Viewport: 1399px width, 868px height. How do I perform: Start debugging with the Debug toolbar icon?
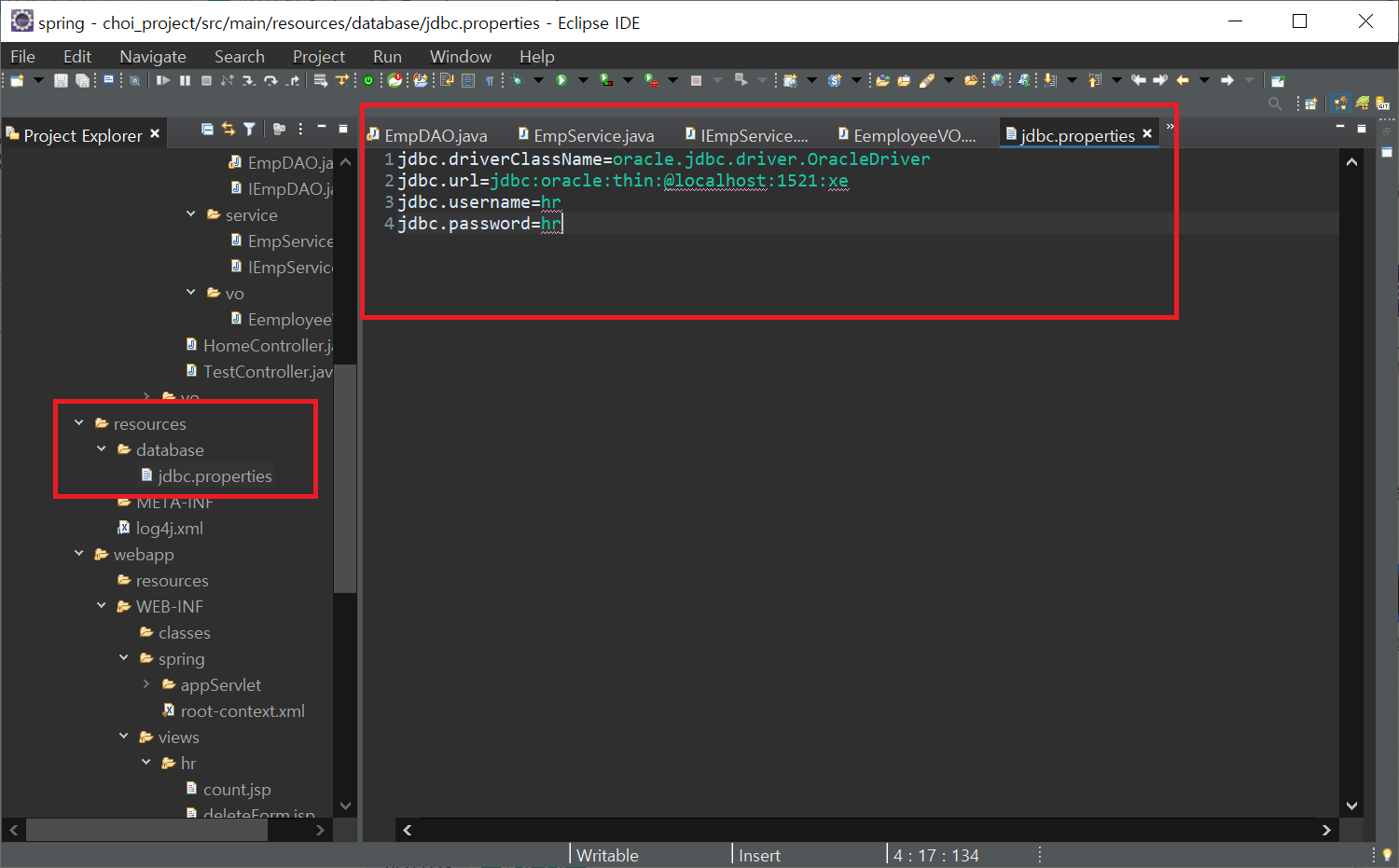516,81
